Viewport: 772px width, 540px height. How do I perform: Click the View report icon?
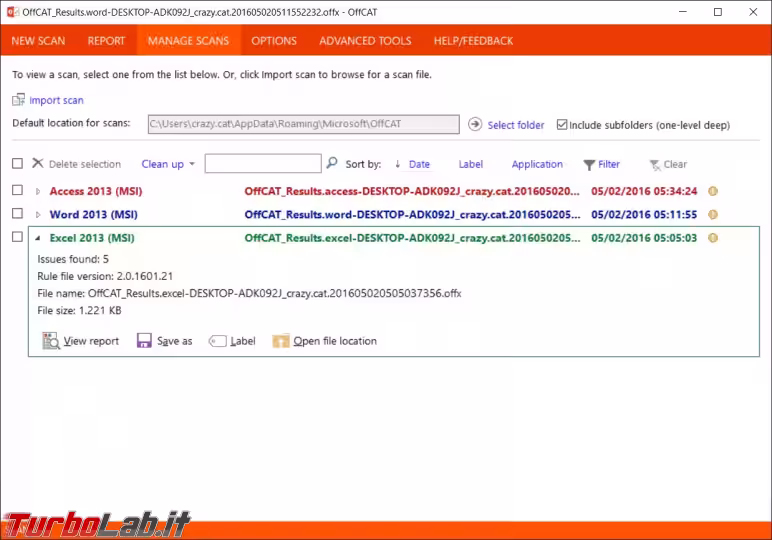51,341
